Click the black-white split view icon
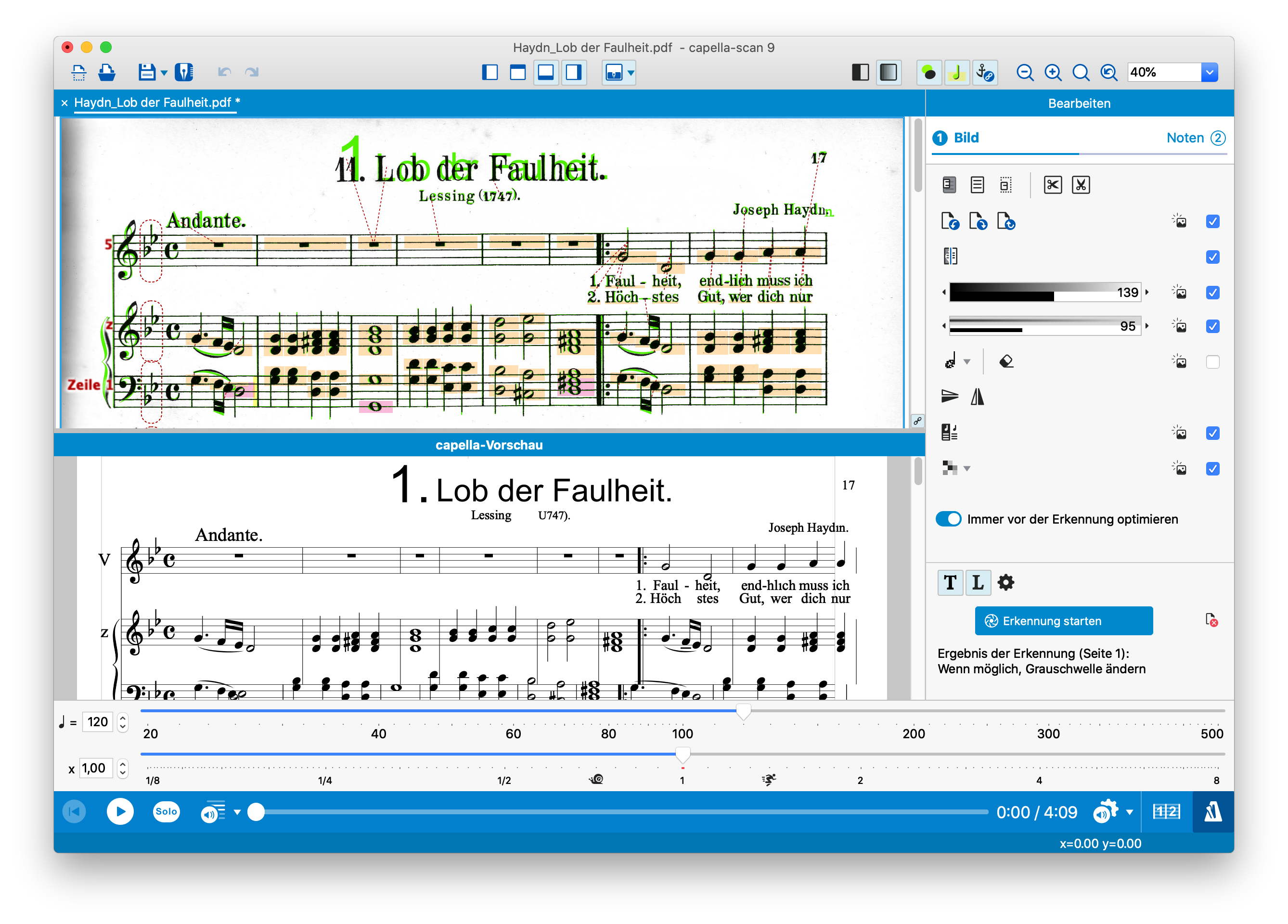The width and height of the screenshot is (1288, 924). [x=861, y=73]
